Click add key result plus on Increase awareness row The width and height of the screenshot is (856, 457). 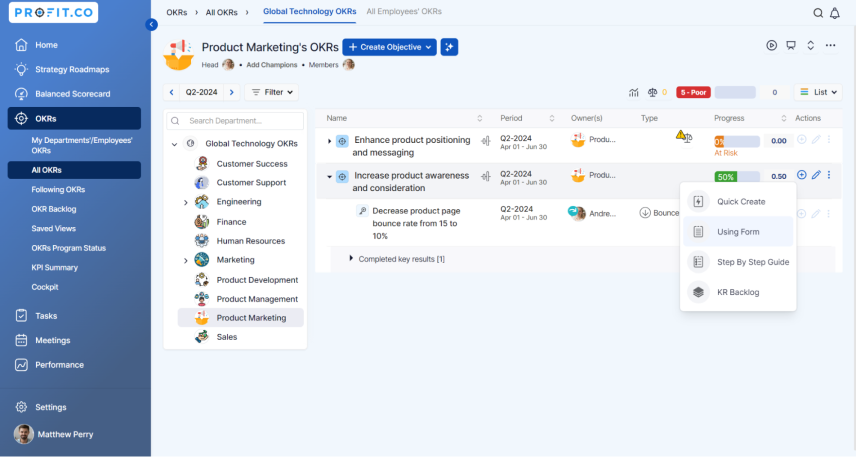[801, 175]
